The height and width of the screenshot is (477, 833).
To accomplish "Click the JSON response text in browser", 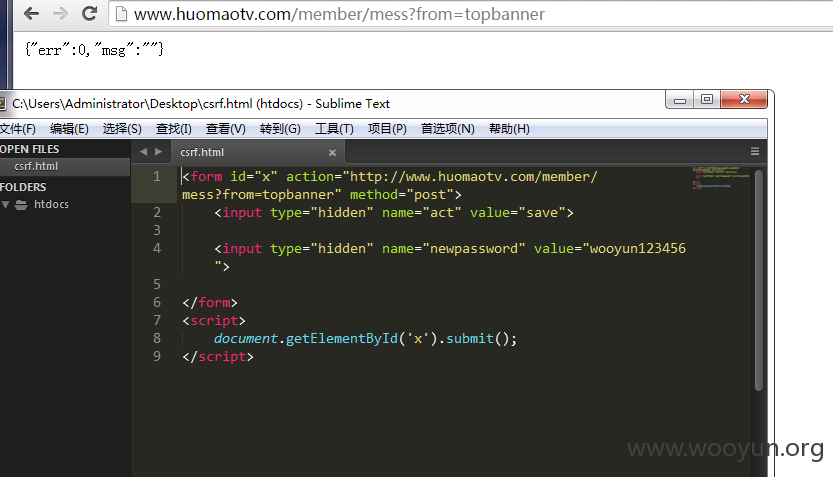I will (94, 50).
